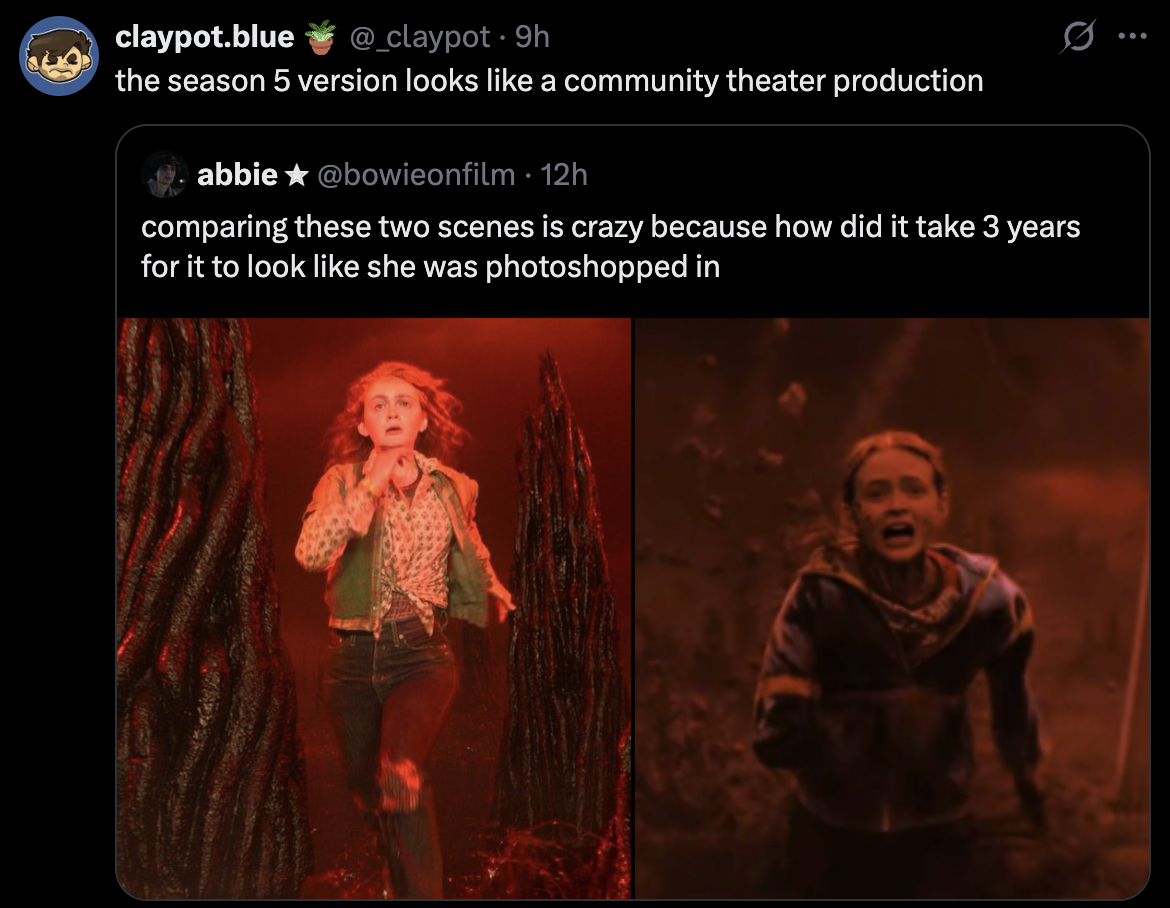Click the 12h quoted post timestamp

[564, 175]
